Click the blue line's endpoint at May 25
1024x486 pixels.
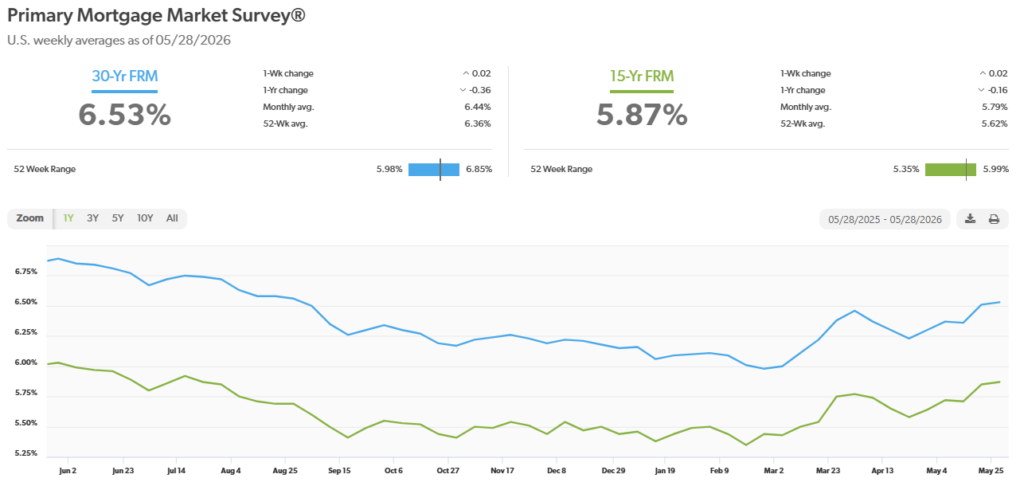point(1000,302)
